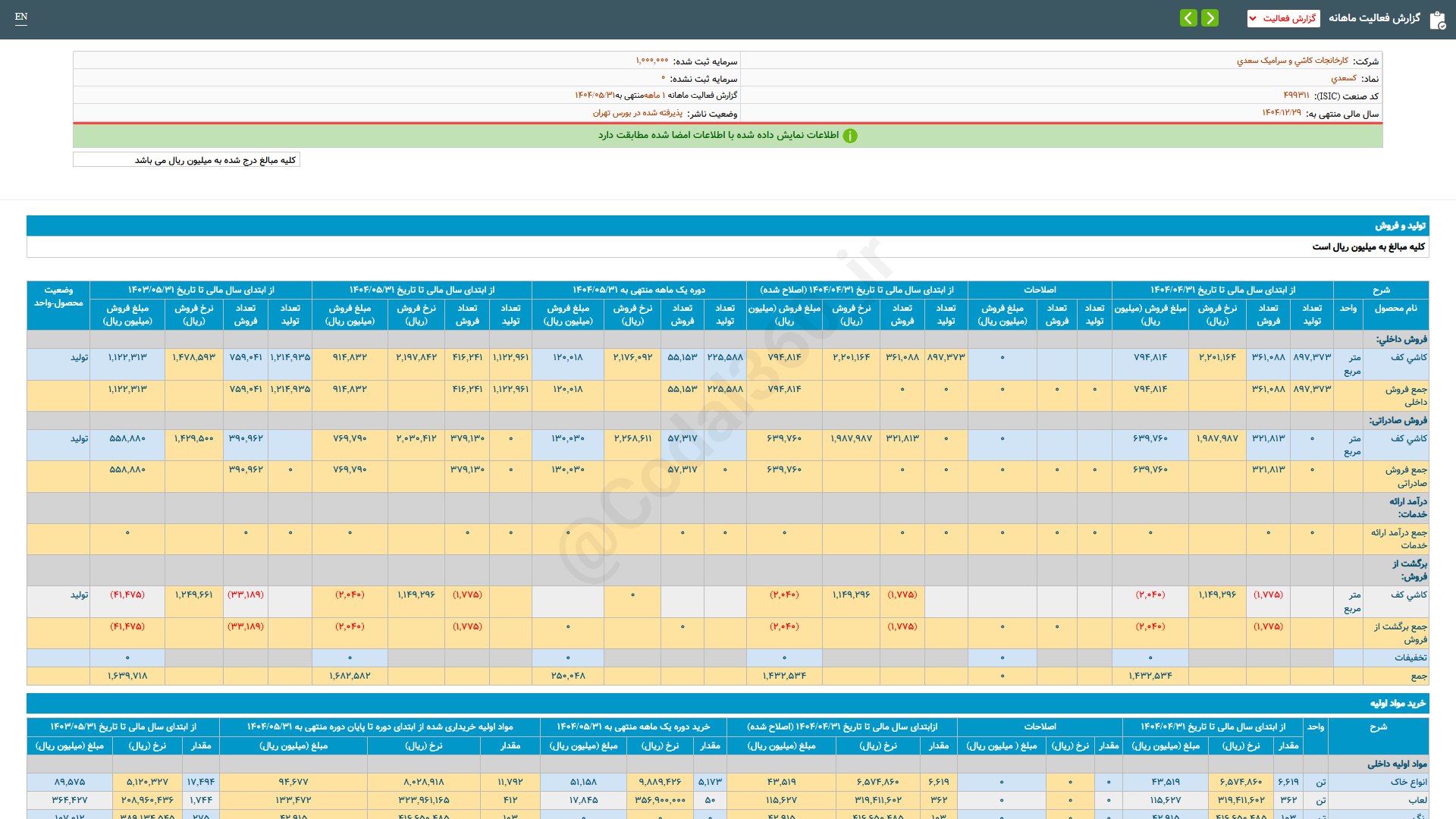Select the جمع فروش داخلی row label
Viewport: 1456px width, 819px height.
click(x=1396, y=396)
